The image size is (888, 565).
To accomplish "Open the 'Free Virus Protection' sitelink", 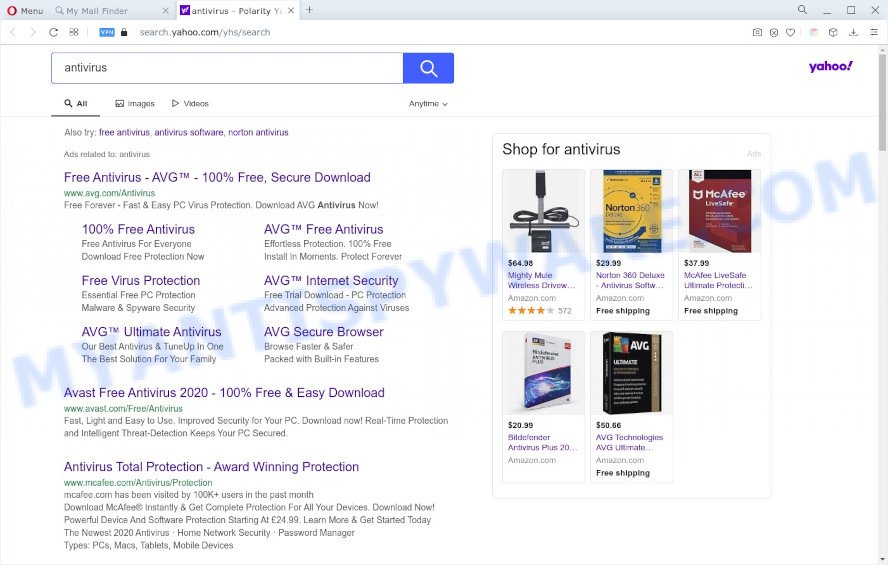I will (x=140, y=281).
